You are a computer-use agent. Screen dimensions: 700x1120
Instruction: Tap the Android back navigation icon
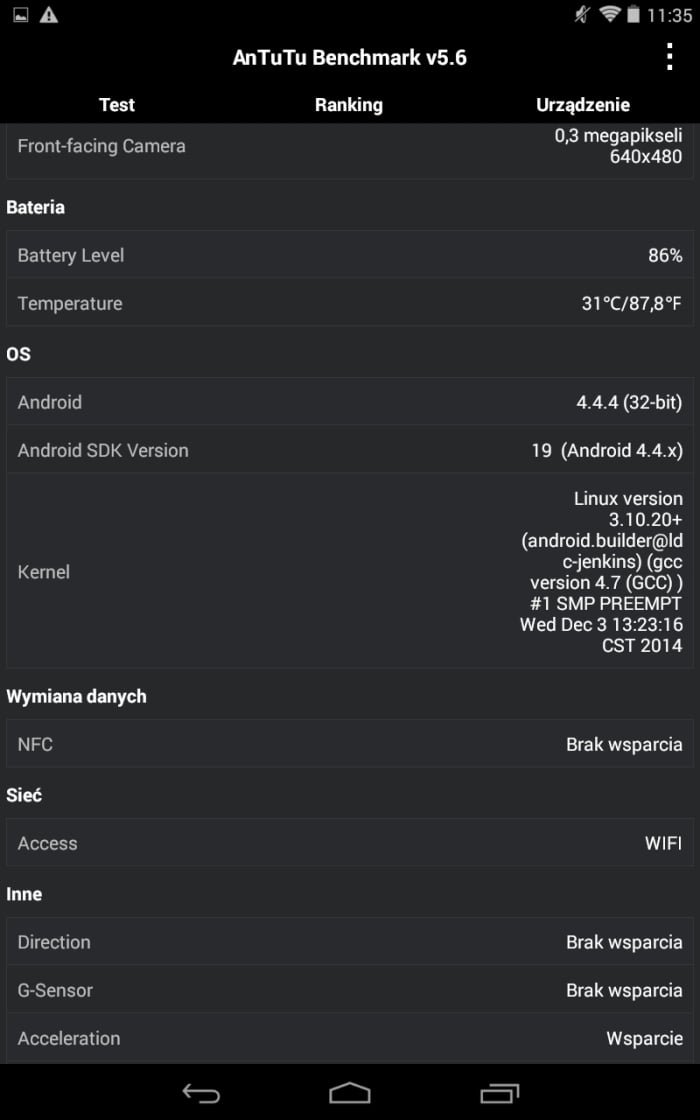(201, 1092)
